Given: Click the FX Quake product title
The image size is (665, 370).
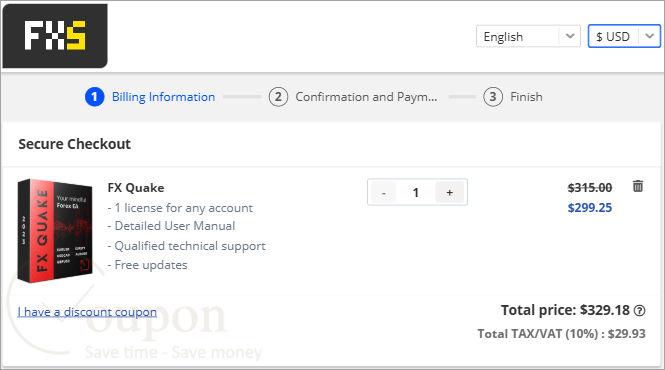Looking at the screenshot, I should click(136, 188).
